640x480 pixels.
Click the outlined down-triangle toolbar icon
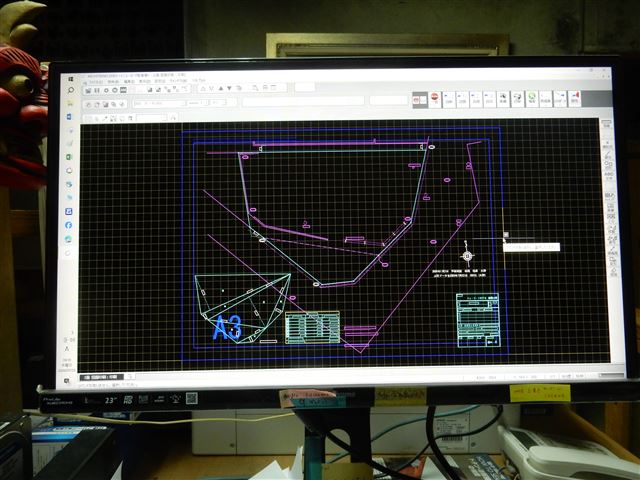211,88
